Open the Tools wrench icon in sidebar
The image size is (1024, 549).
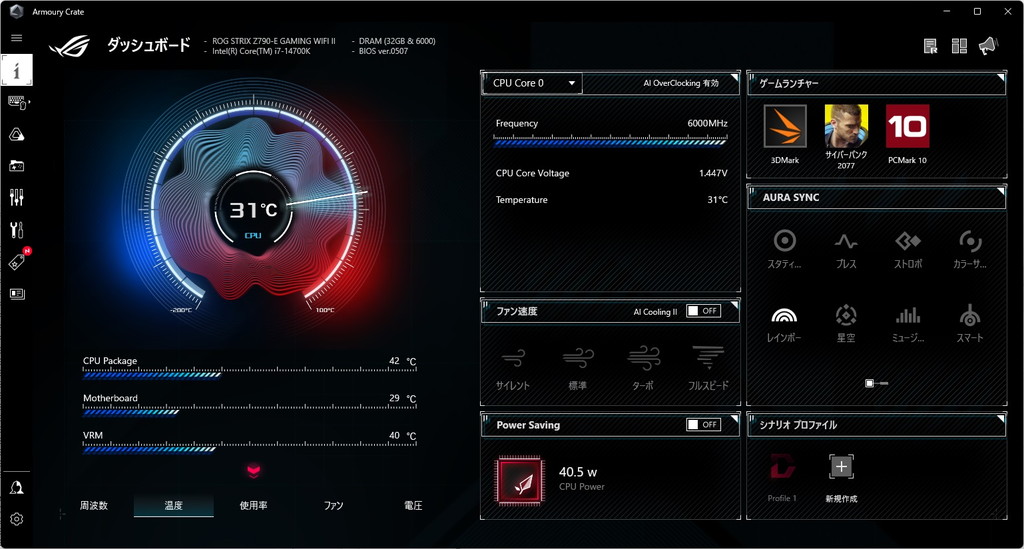click(x=17, y=230)
